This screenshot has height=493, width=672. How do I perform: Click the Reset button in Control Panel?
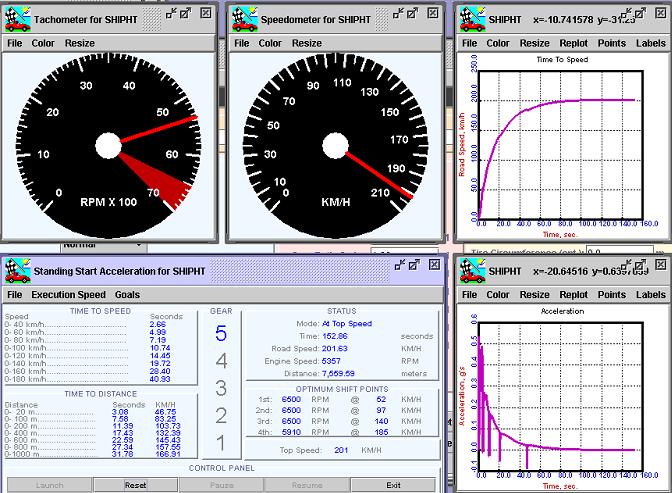click(x=135, y=485)
